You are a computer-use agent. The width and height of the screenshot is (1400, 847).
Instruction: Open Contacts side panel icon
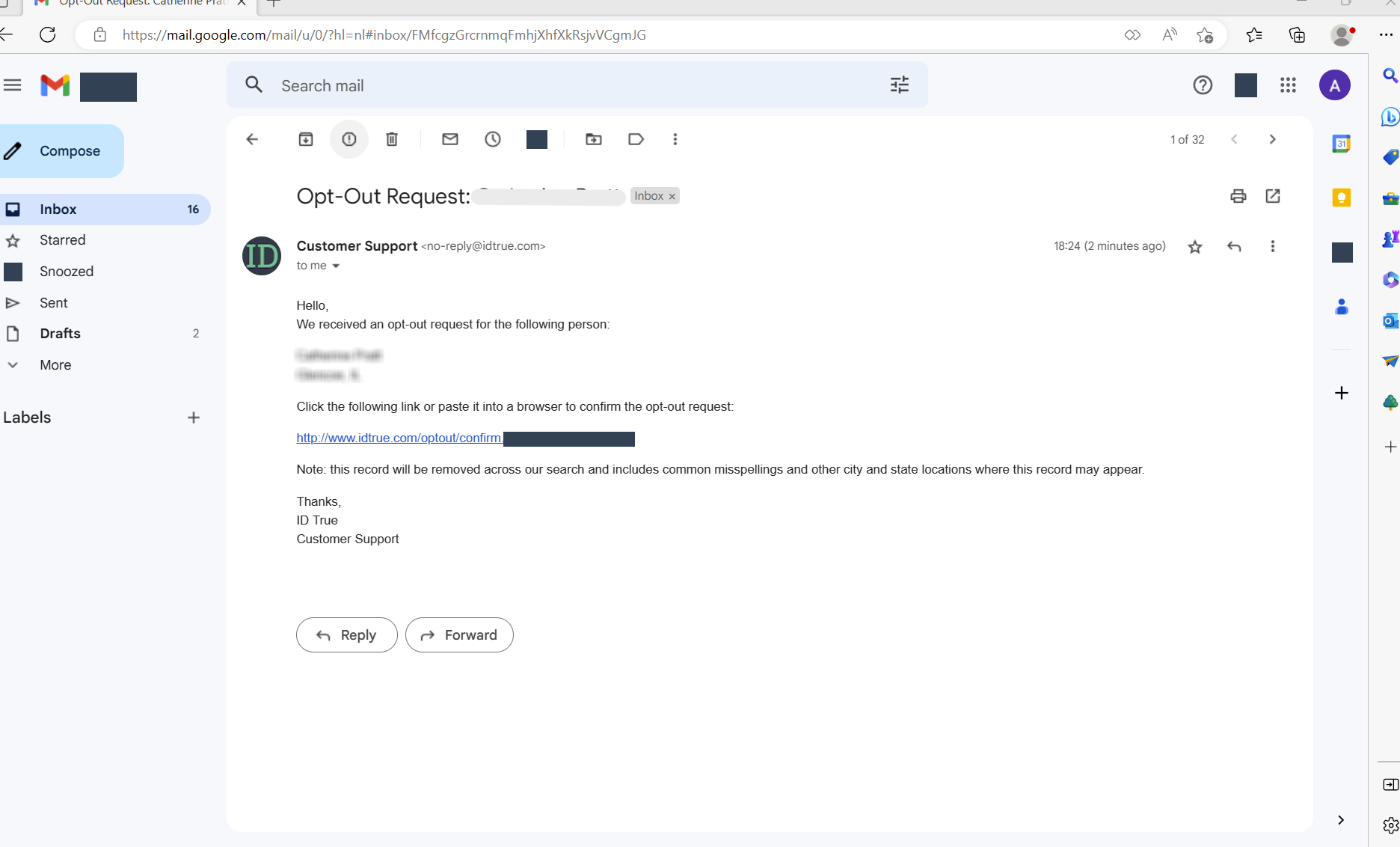(x=1342, y=307)
